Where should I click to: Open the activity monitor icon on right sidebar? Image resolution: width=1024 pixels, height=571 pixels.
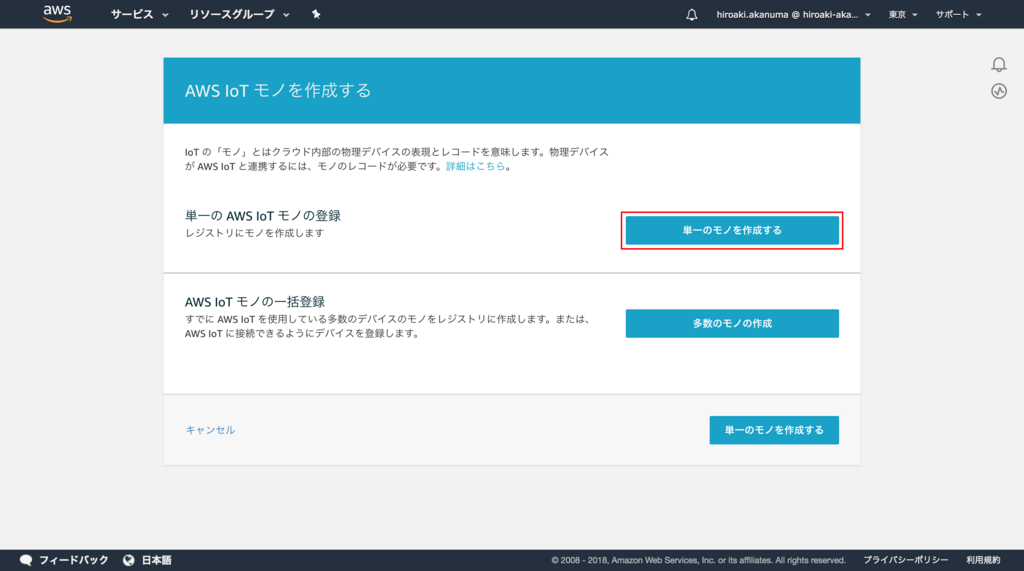(999, 91)
